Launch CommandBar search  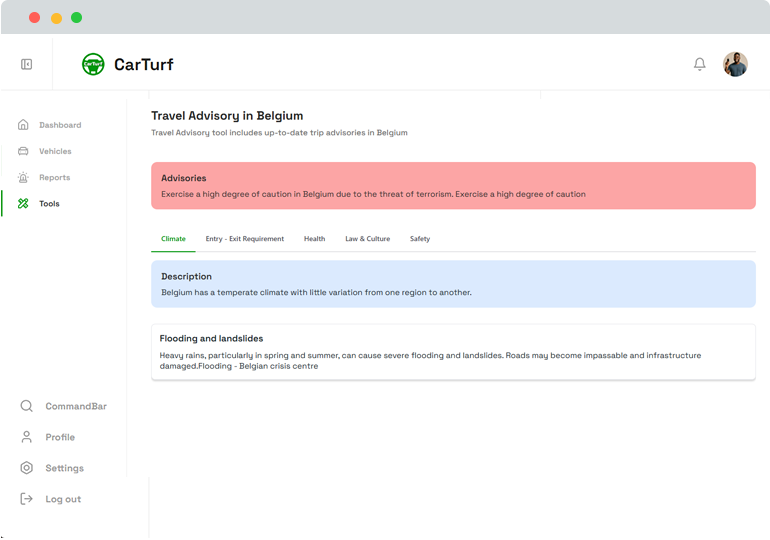75,406
